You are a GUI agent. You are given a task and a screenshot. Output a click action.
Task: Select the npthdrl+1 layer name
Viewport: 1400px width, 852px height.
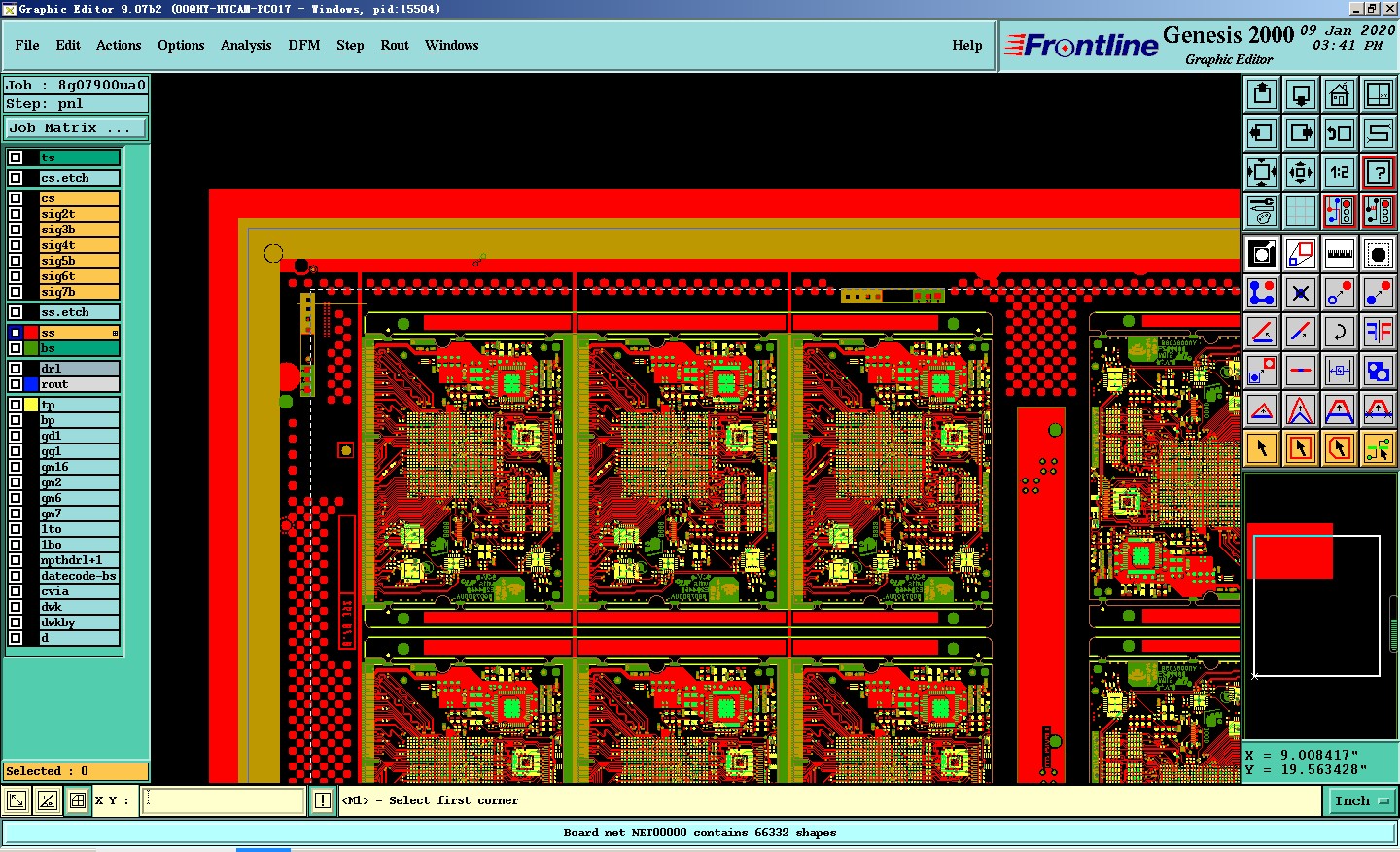(79, 560)
